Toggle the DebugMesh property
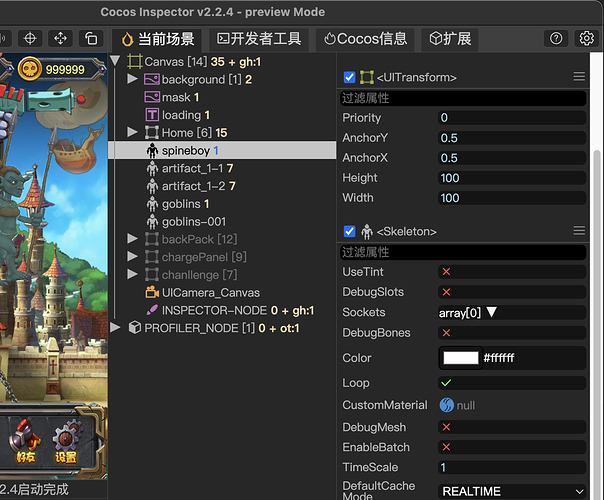The width and height of the screenshot is (604, 500). click(x=446, y=427)
